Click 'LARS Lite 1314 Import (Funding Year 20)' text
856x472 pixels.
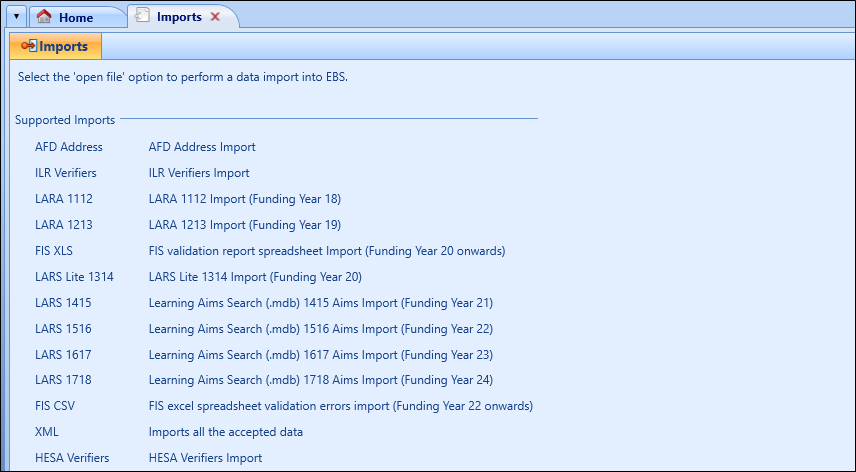pyautogui.click(x=255, y=277)
